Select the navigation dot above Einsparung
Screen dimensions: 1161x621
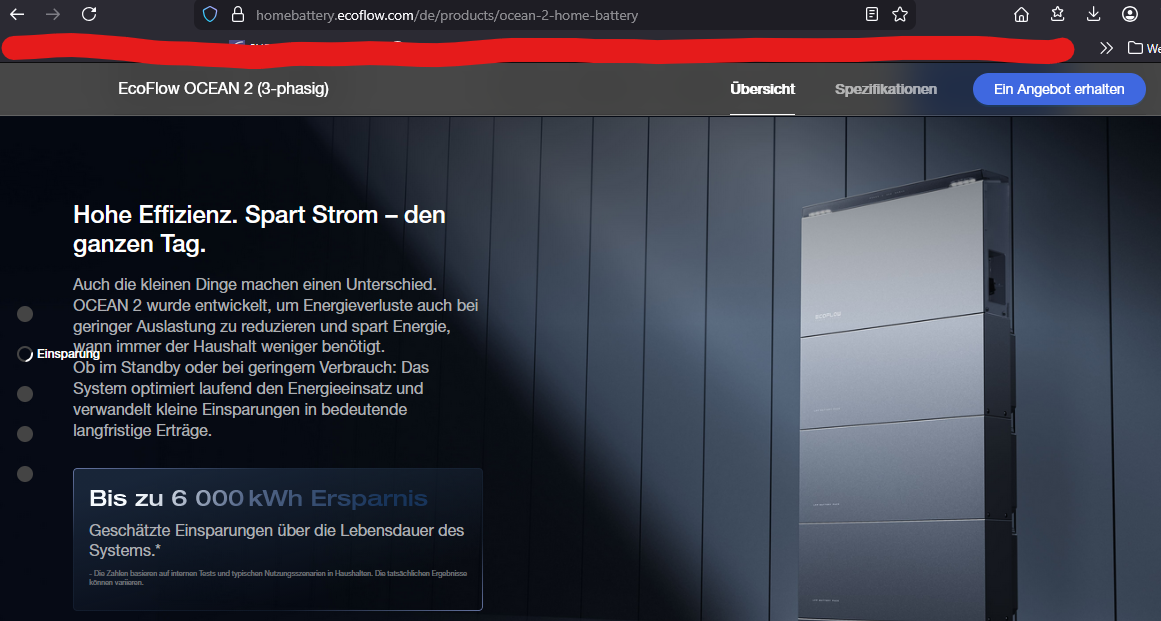(25, 315)
